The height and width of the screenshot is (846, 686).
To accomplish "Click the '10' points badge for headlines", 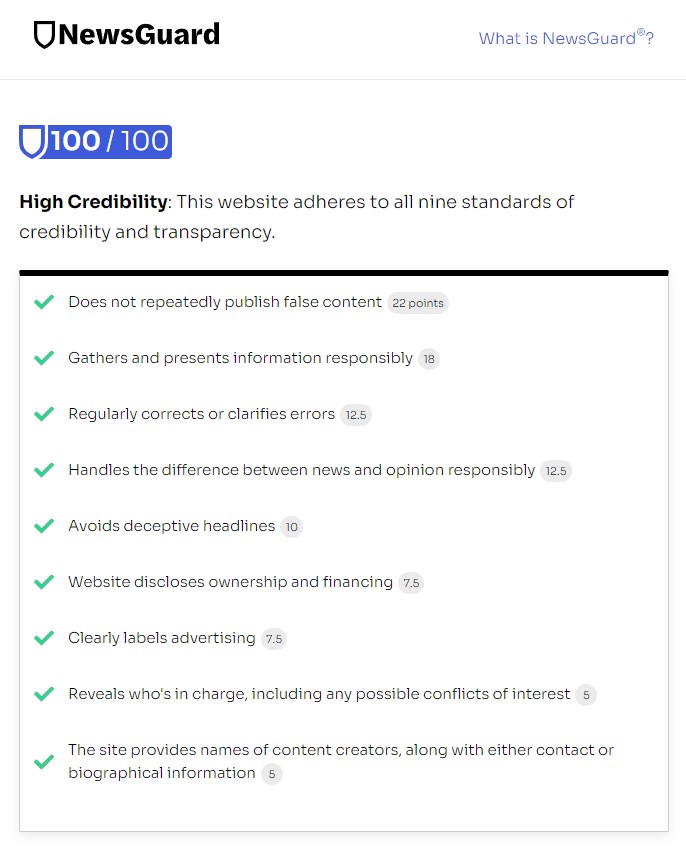I will (291, 527).
